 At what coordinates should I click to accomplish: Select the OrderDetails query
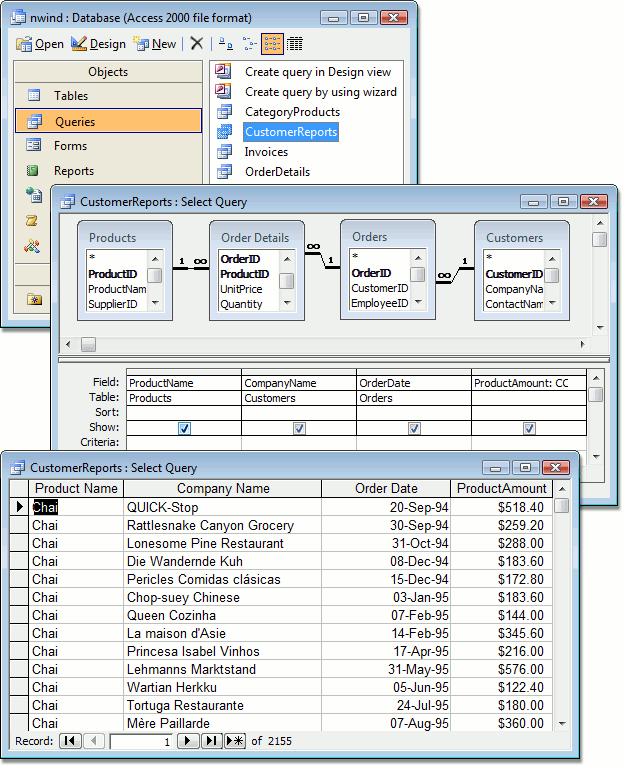click(277, 172)
